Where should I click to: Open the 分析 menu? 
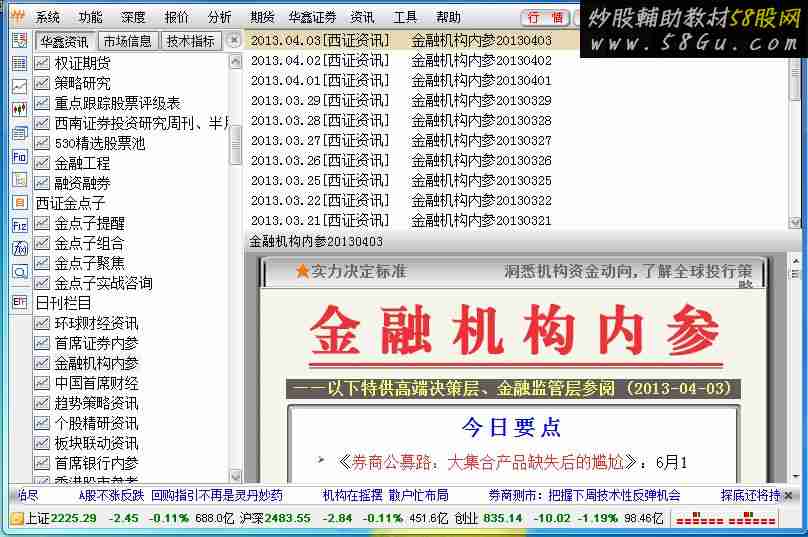(220, 18)
